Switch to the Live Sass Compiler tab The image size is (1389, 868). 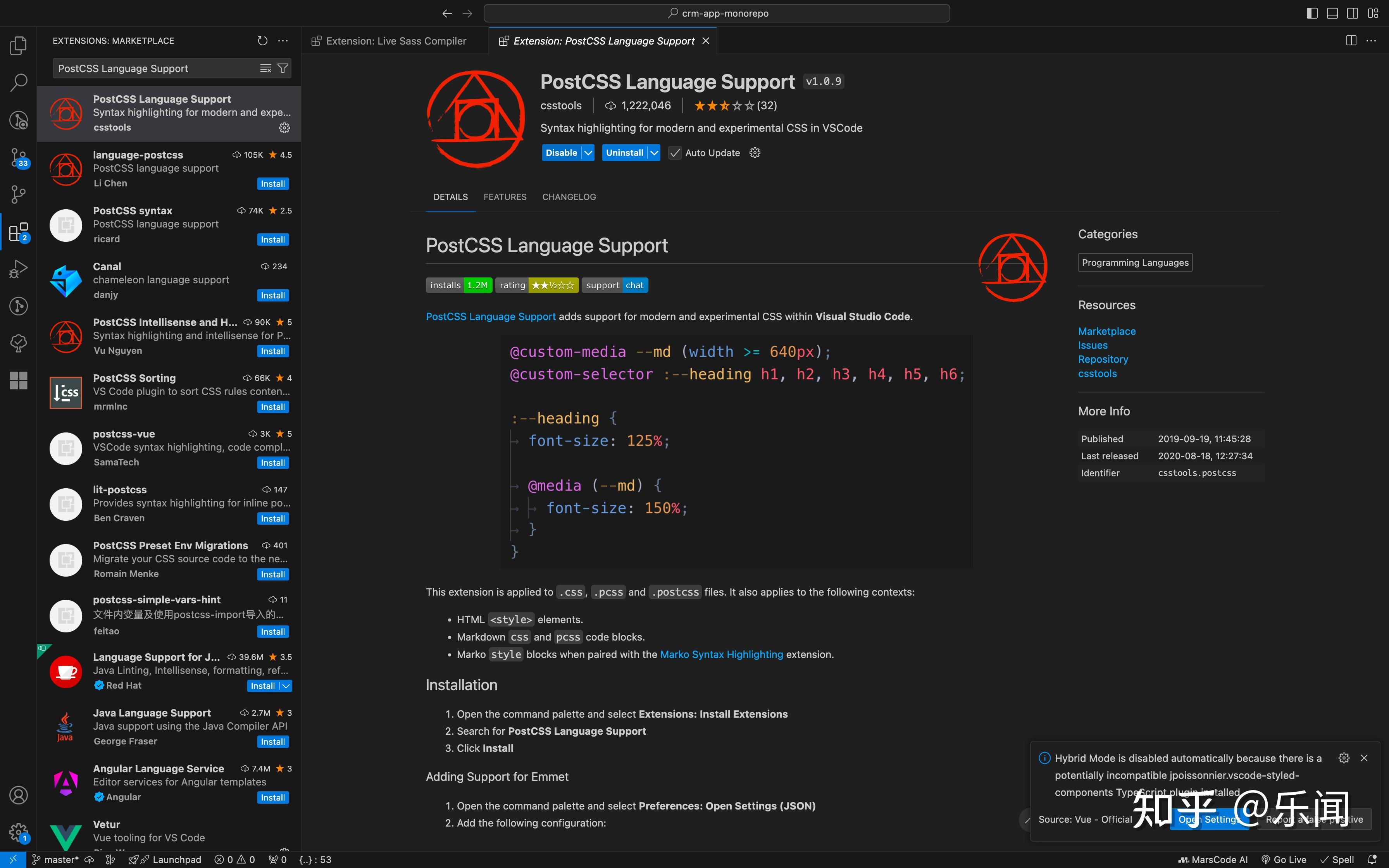click(x=396, y=40)
